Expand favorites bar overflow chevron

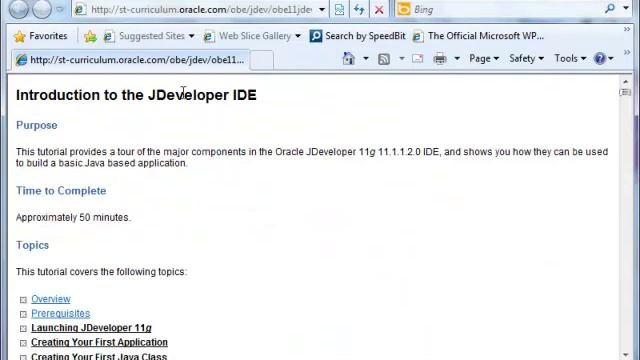pos(627,29)
